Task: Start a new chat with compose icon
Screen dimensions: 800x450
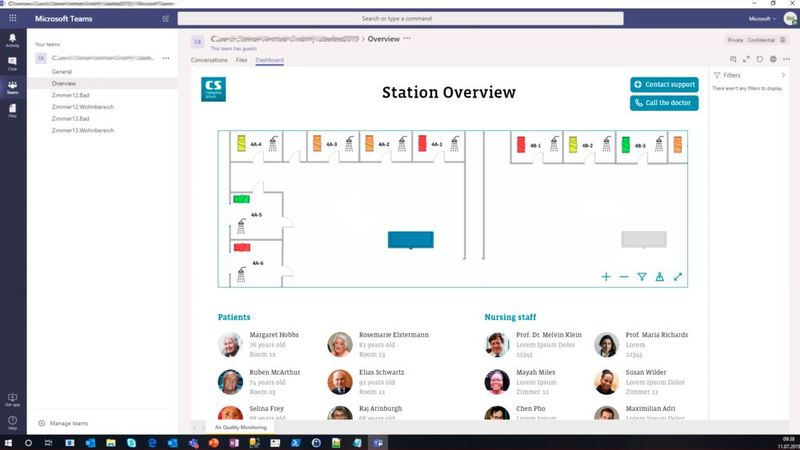Action: pyautogui.click(x=166, y=18)
